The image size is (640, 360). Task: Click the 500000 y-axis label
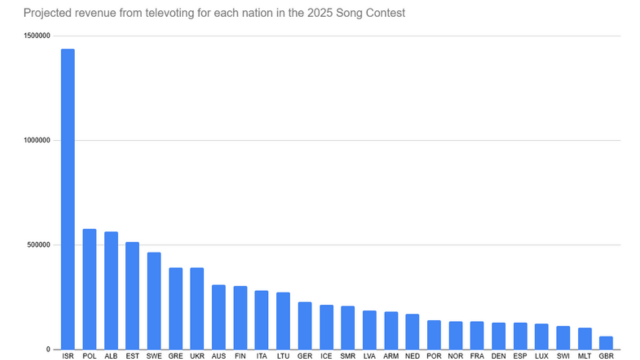click(38, 245)
